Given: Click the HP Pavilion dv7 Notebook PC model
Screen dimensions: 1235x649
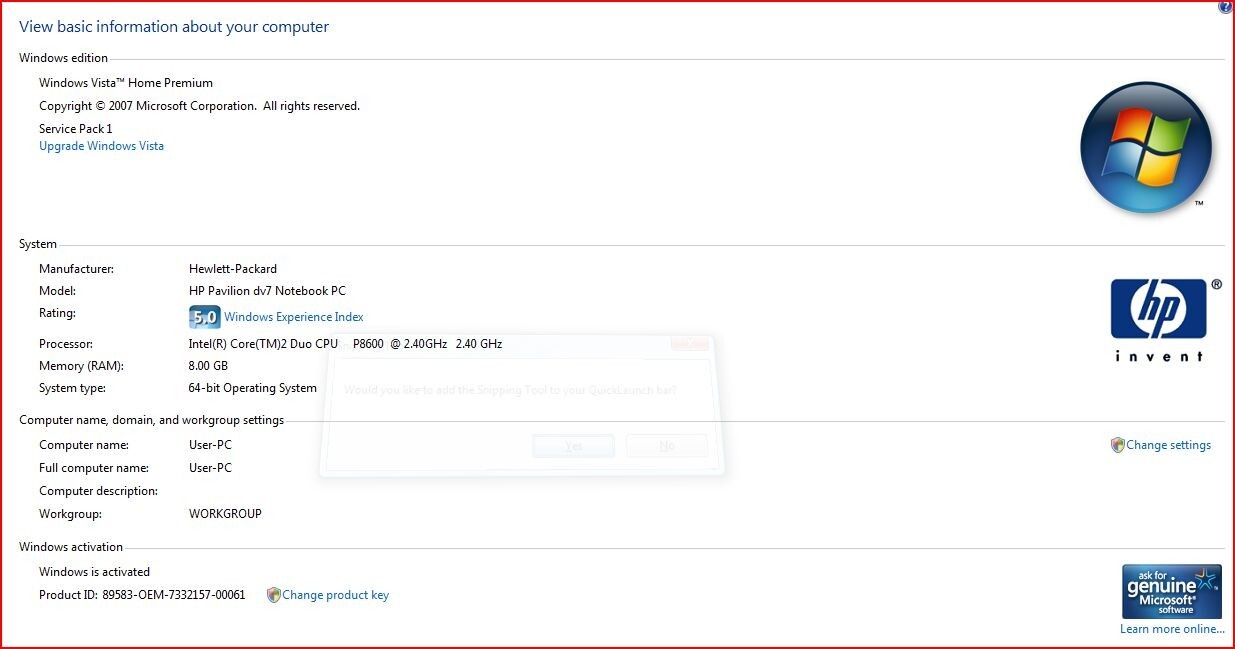Looking at the screenshot, I should tap(267, 291).
